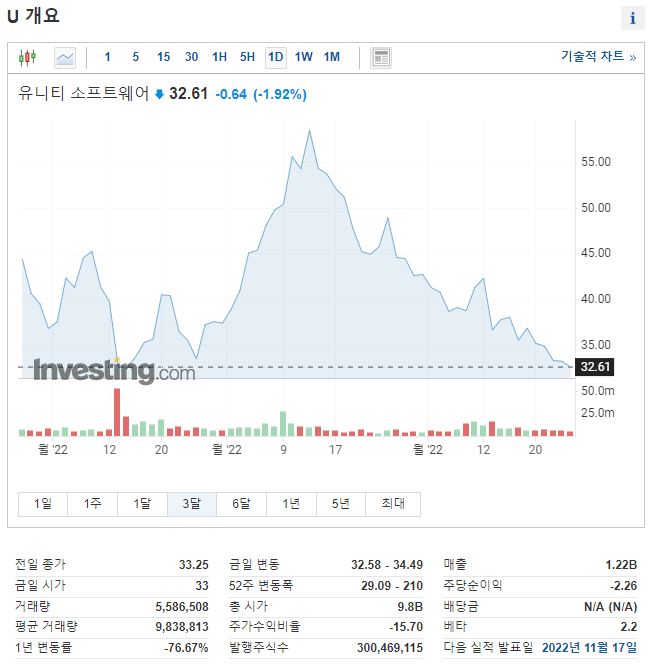Image resolution: width=648 pixels, height=666 pixels.
Task: Click the 평균 거래량 value 9,838,813
Action: click(182, 627)
